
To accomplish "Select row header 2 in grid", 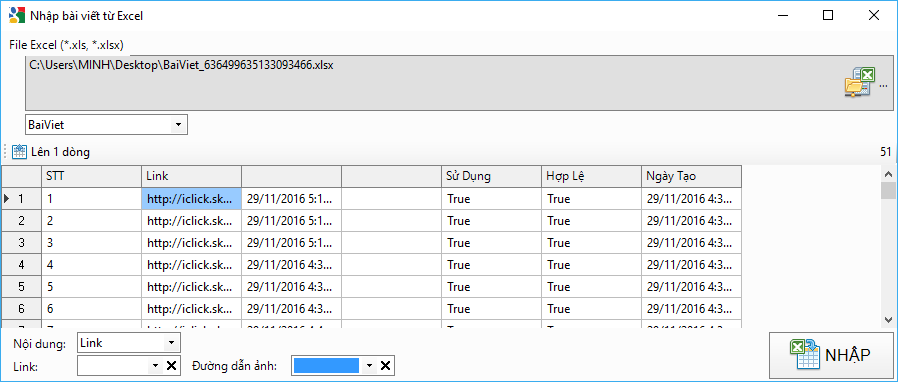I will [21, 220].
